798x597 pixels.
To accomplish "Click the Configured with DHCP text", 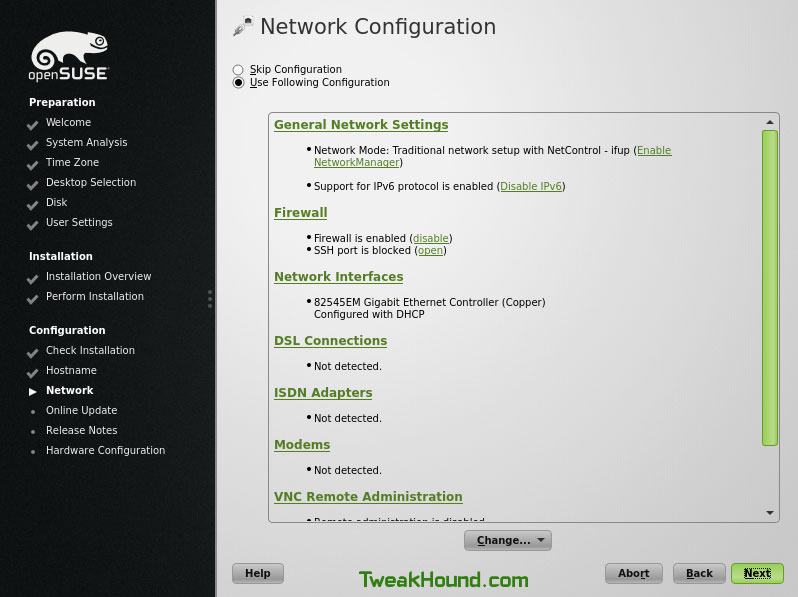I will (x=369, y=315).
